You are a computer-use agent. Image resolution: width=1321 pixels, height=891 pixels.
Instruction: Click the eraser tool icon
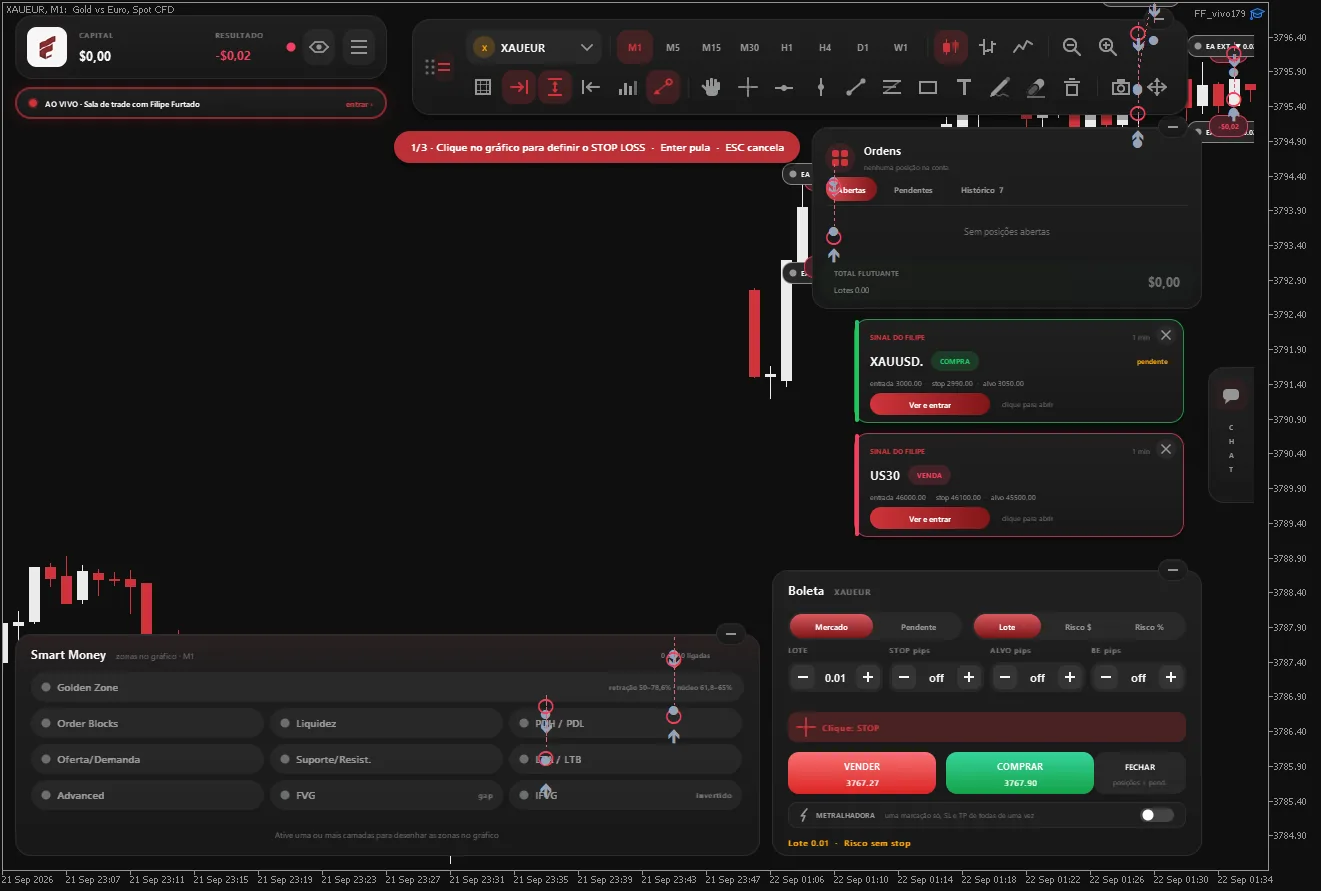[x=1036, y=87]
